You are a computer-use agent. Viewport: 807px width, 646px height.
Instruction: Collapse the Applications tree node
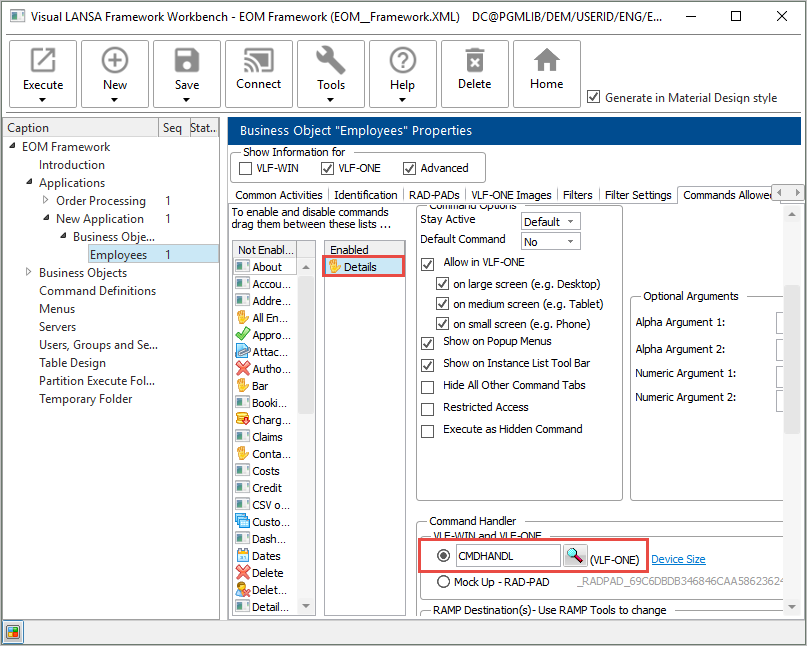(29, 182)
